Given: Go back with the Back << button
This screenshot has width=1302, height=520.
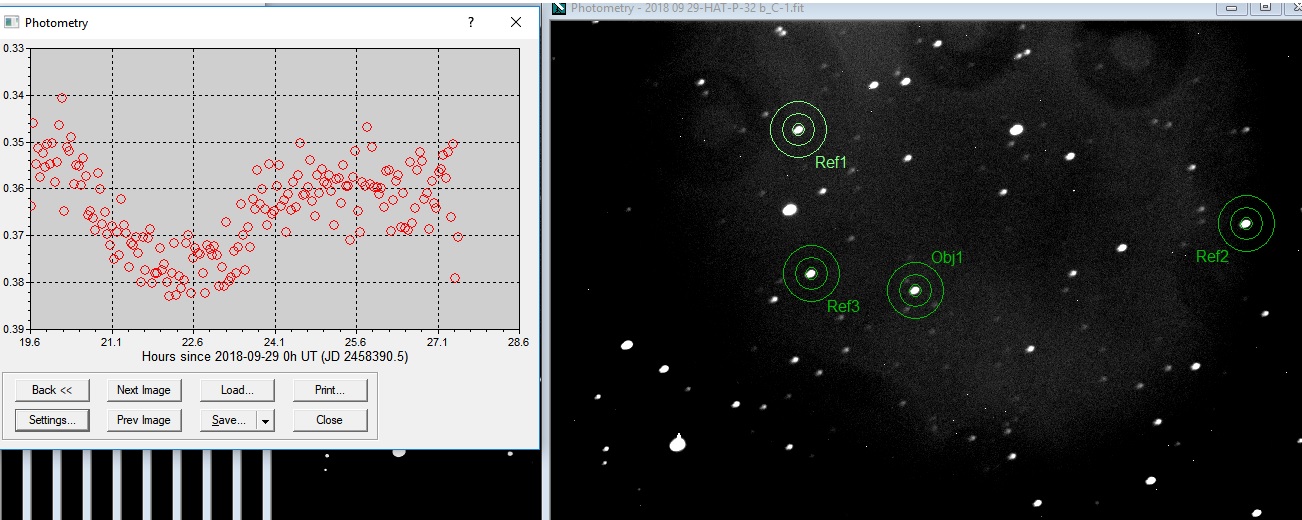Looking at the screenshot, I should click(x=52, y=390).
